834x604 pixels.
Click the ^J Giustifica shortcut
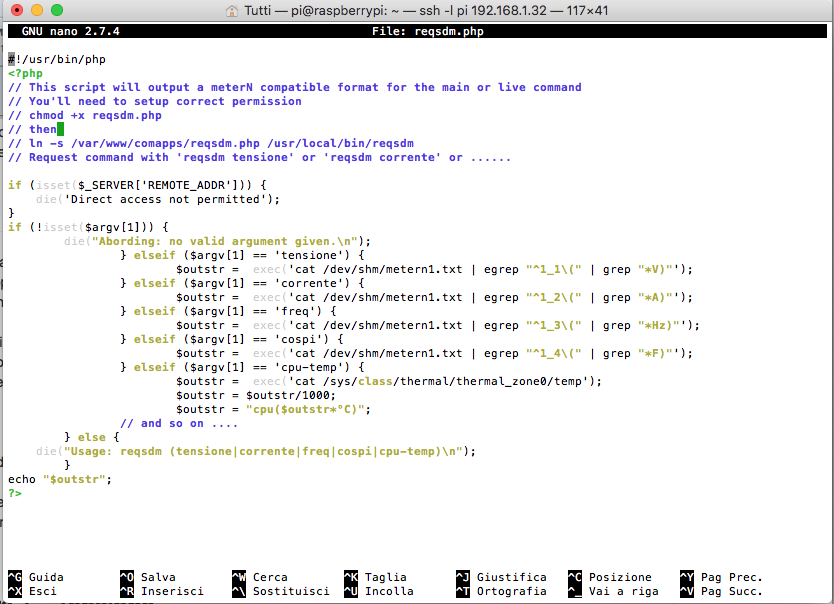tap(501, 577)
